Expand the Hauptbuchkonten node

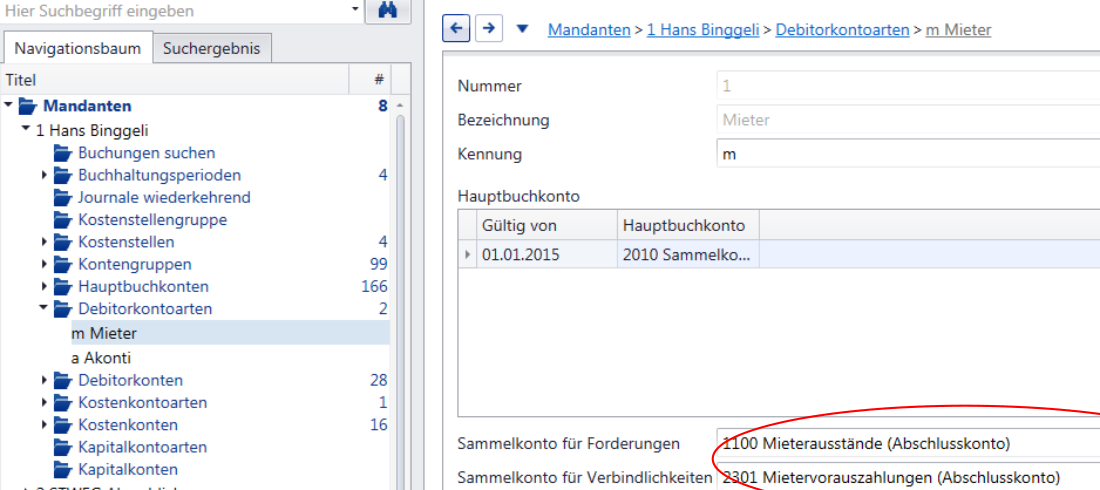click(x=44, y=287)
